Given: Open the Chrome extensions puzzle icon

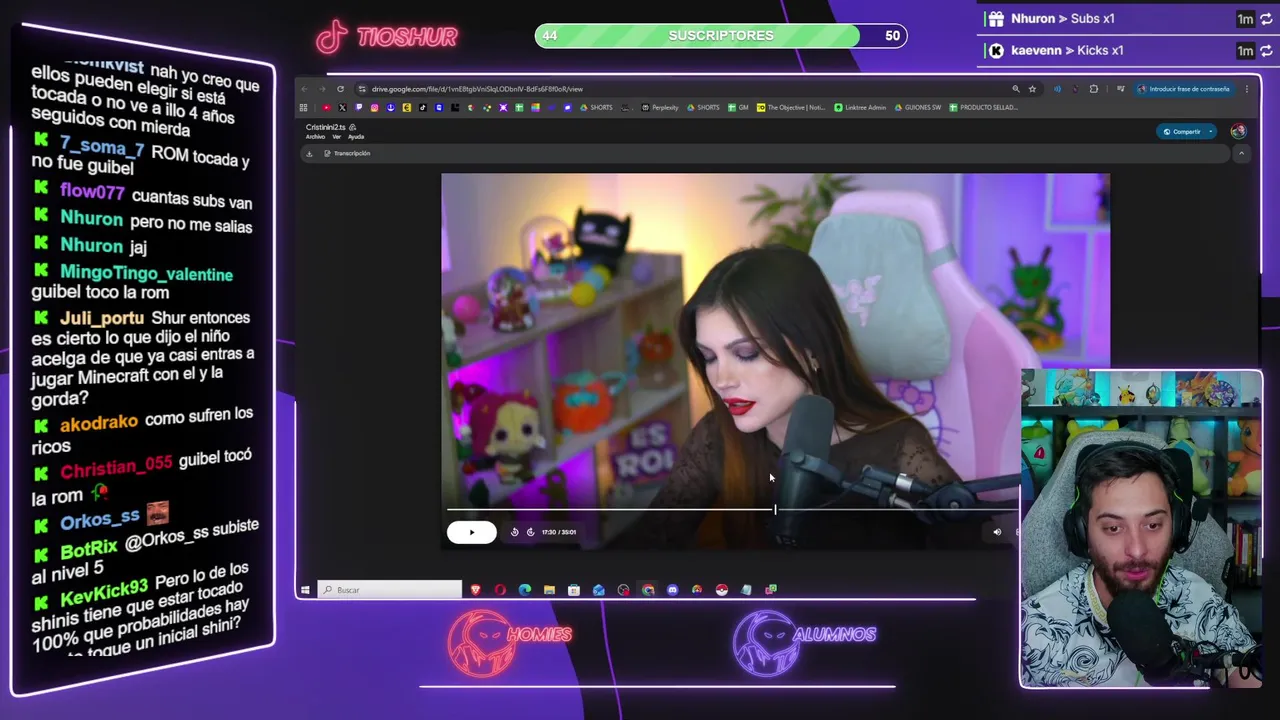Looking at the screenshot, I should [1093, 89].
